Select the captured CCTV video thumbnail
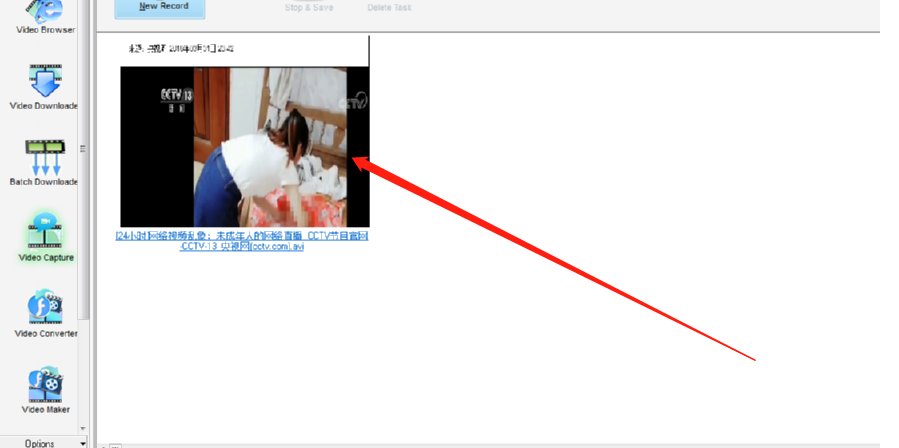The width and height of the screenshot is (899, 448). (245, 147)
